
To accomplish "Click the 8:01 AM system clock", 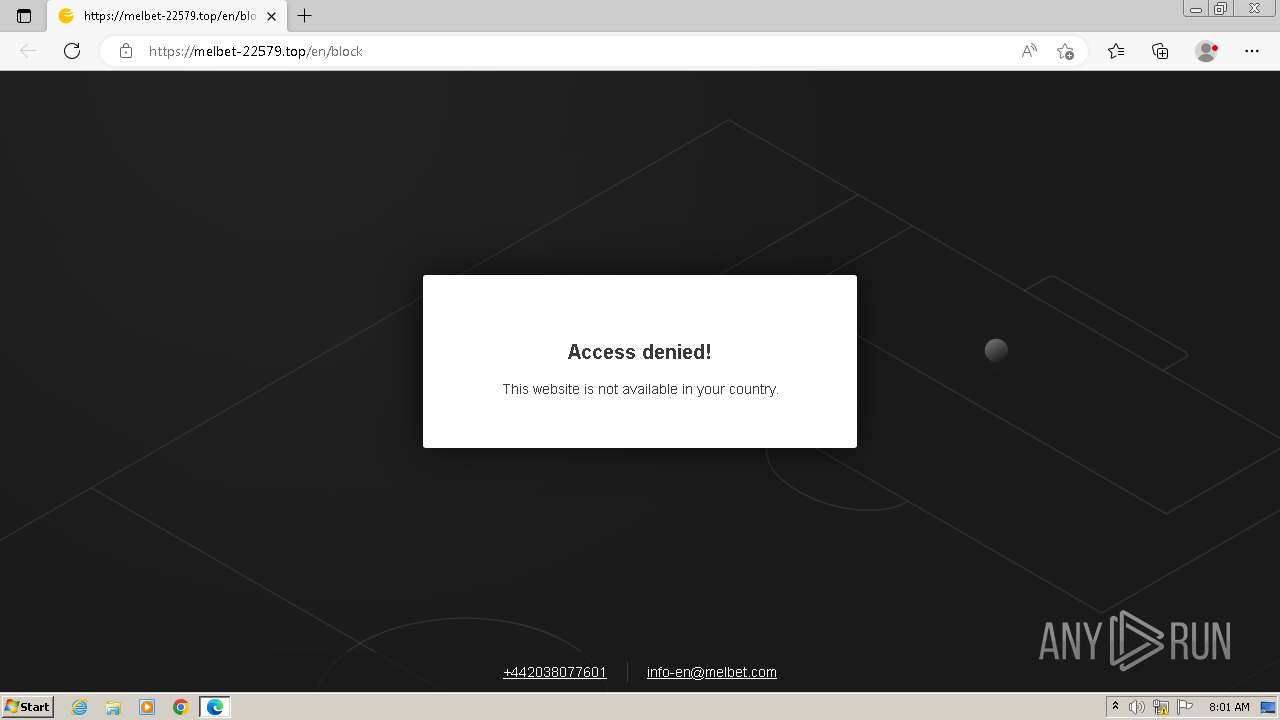I will point(1229,707).
